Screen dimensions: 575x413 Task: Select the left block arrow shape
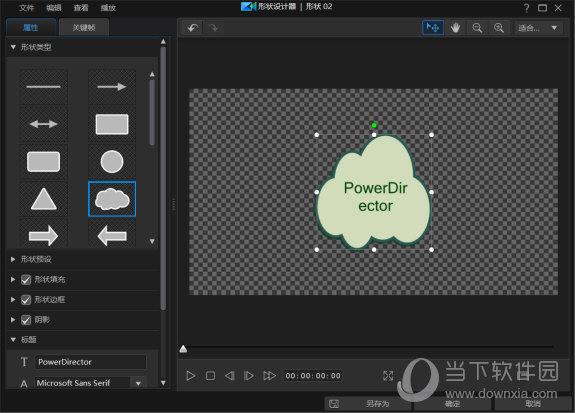(112, 235)
